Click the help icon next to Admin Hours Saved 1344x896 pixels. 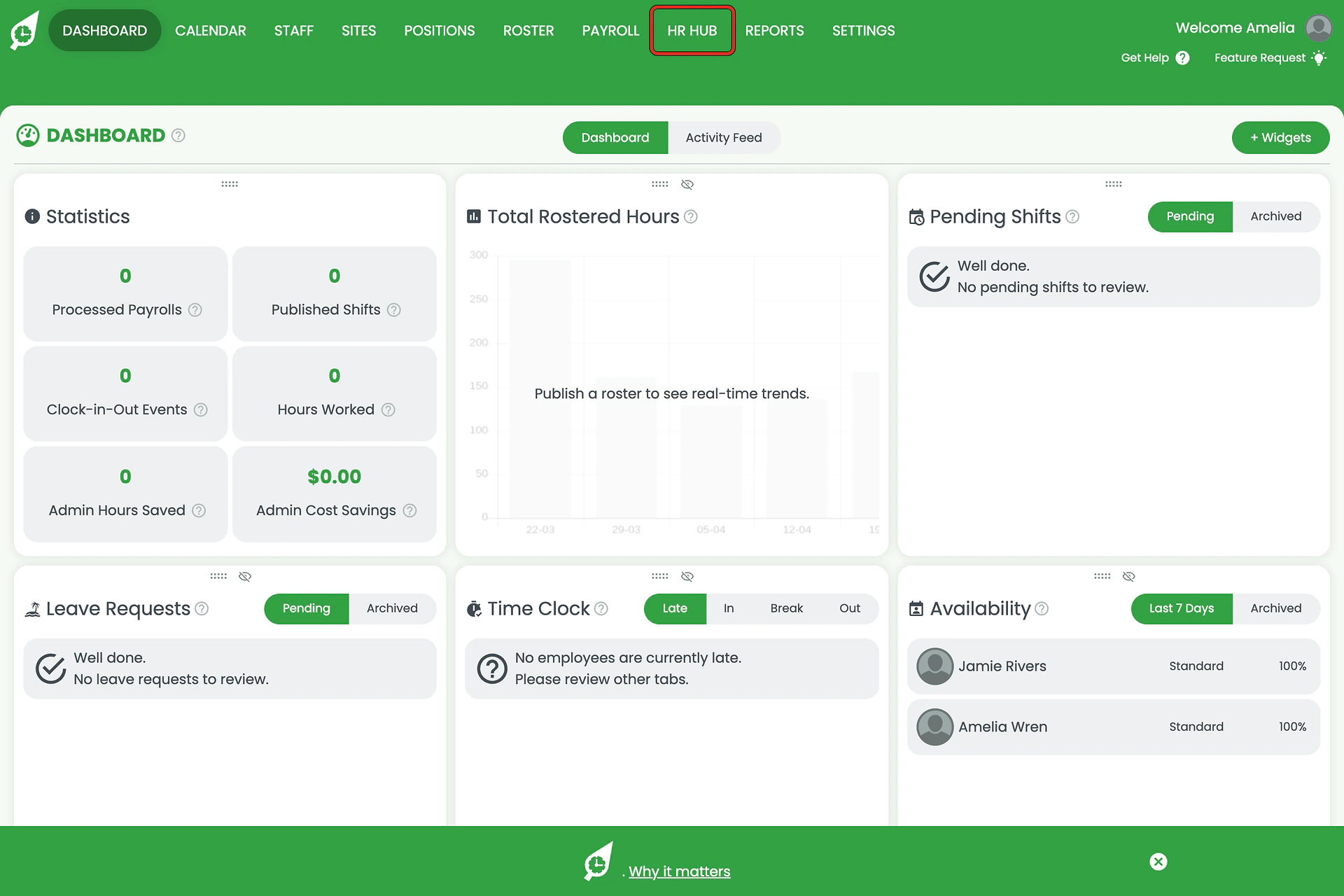199,510
